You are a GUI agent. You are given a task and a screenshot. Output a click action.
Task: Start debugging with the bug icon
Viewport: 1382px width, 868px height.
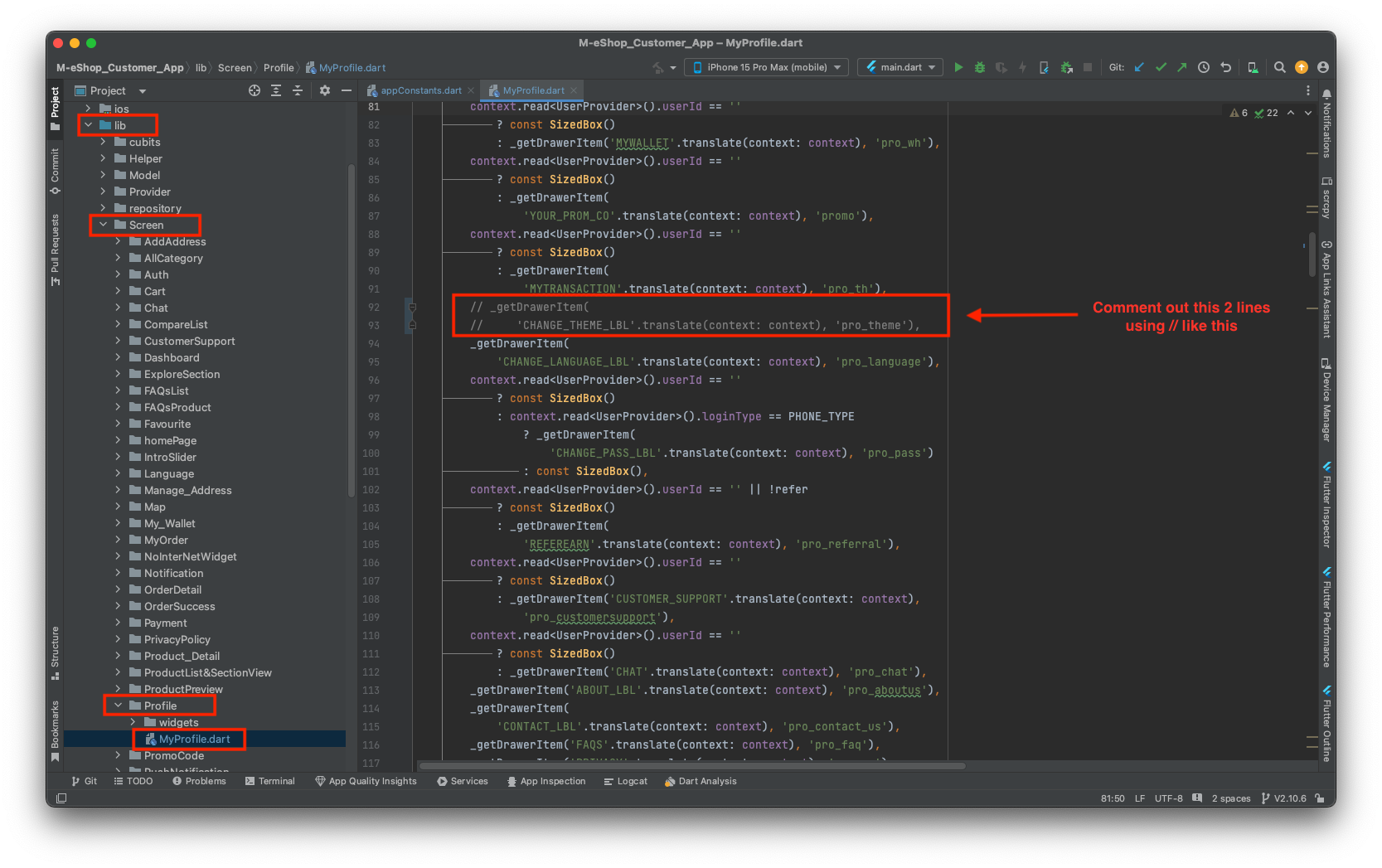coord(980,67)
